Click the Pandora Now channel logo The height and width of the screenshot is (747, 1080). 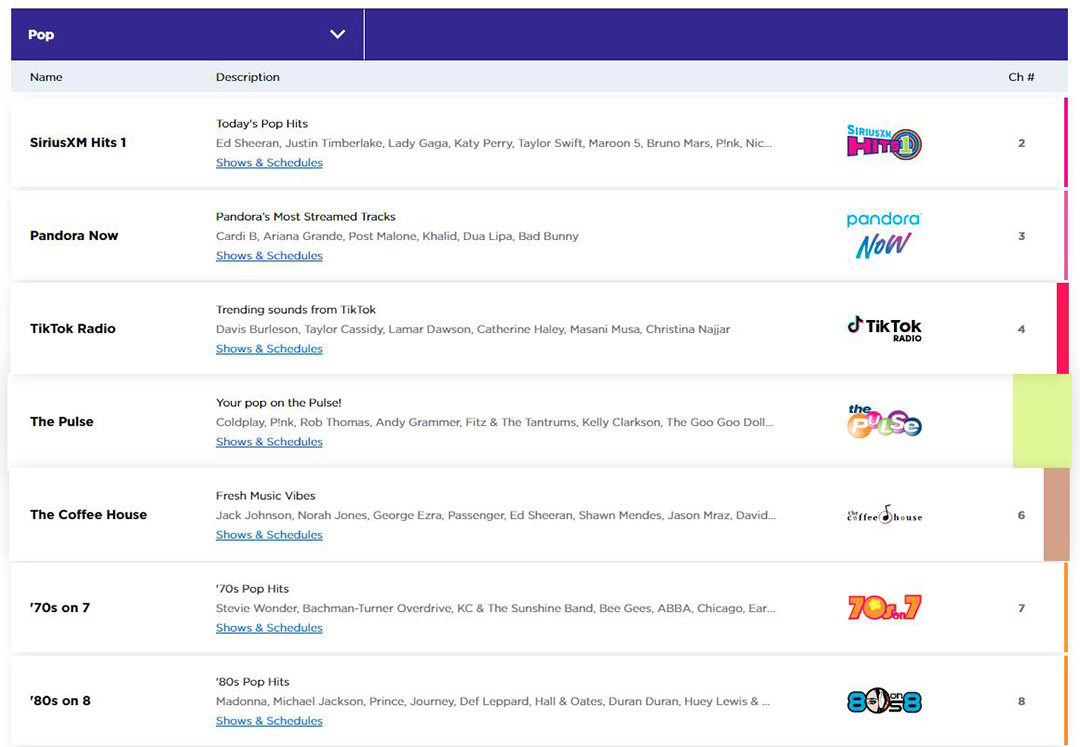pos(883,236)
